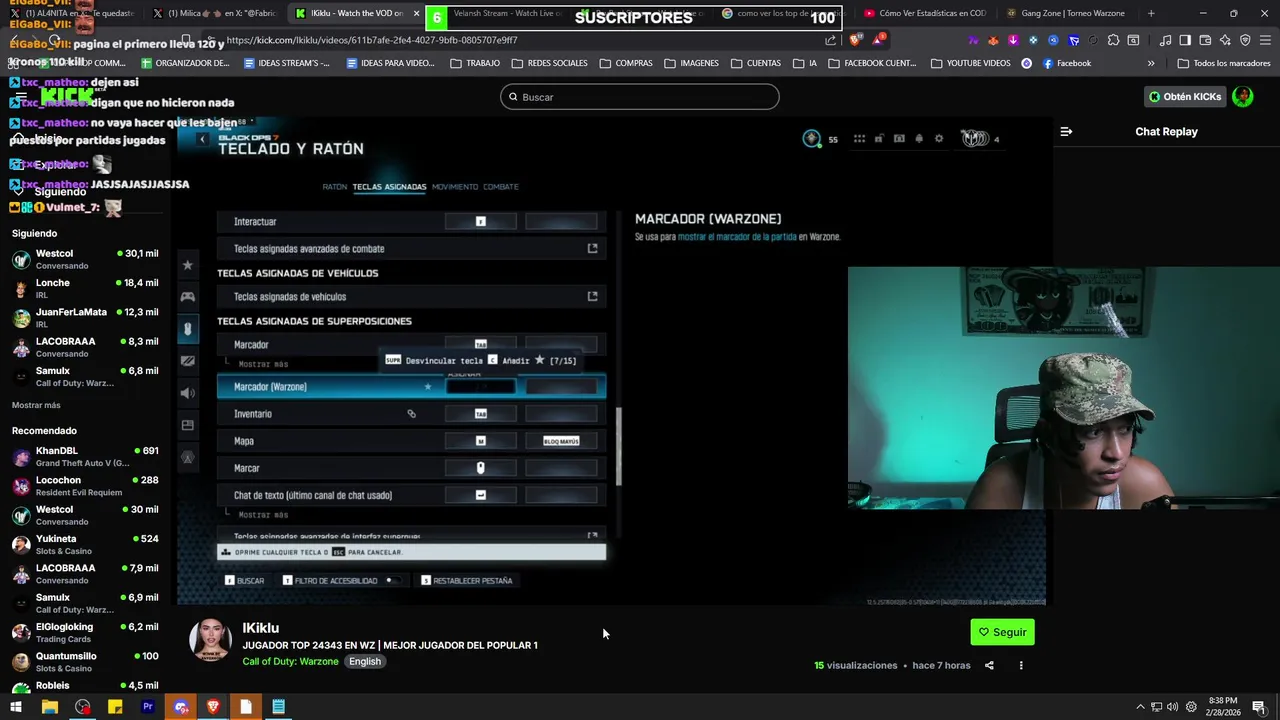Image resolution: width=1280 pixels, height=720 pixels.
Task: Click the share page icon in address bar
Action: (x=830, y=40)
